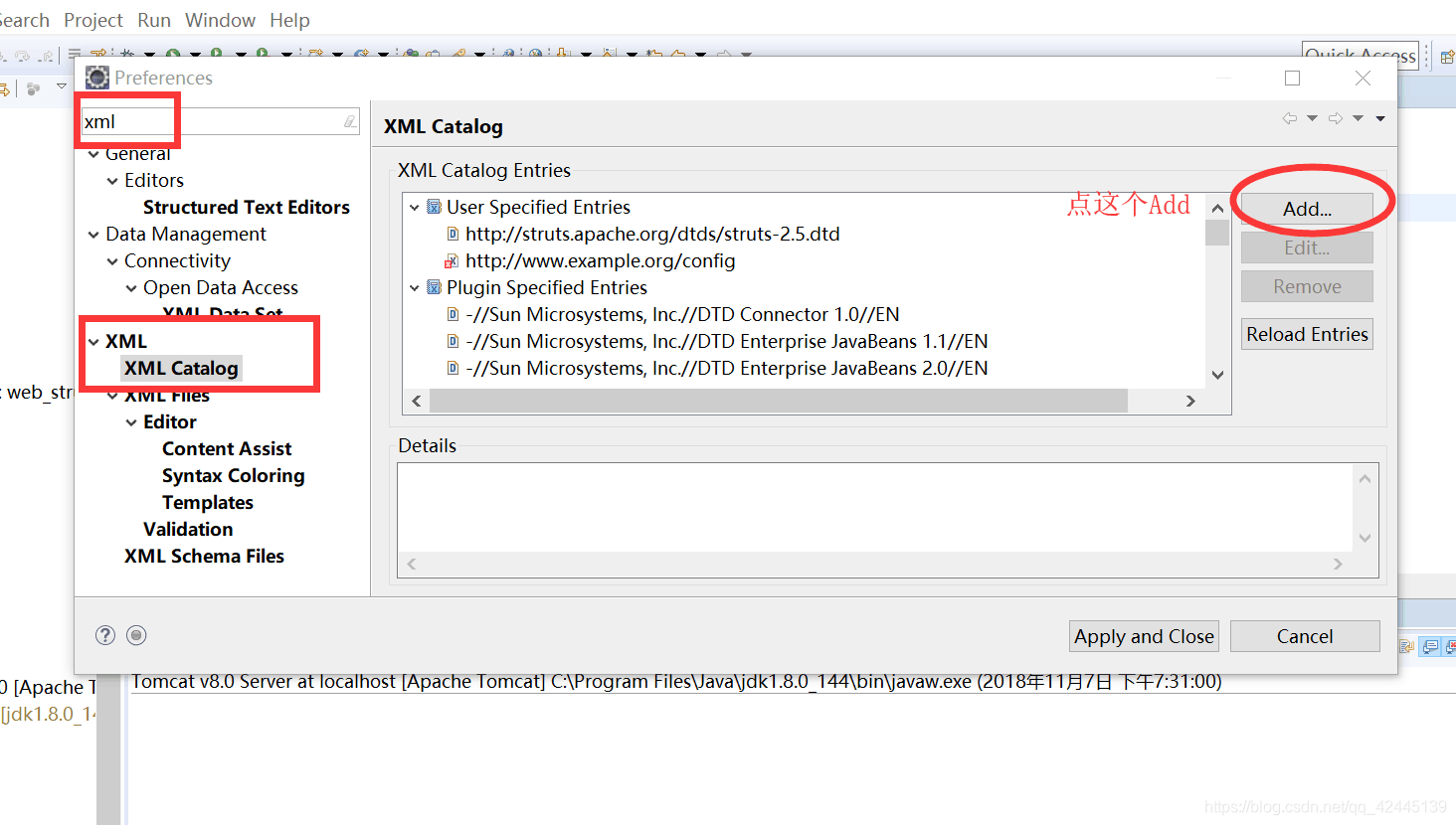
Task: Collapse the Editor node under XML Files
Action: pyautogui.click(x=131, y=422)
